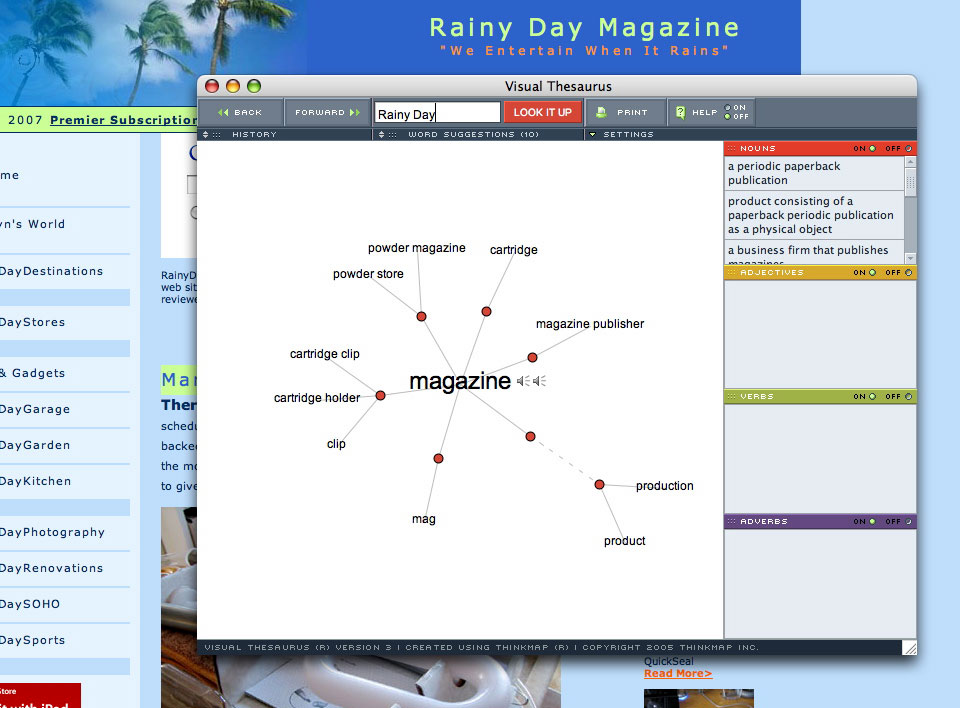This screenshot has width=960, height=708.
Task: Open DayPhotography in the web page sidebar
Action: tap(52, 532)
